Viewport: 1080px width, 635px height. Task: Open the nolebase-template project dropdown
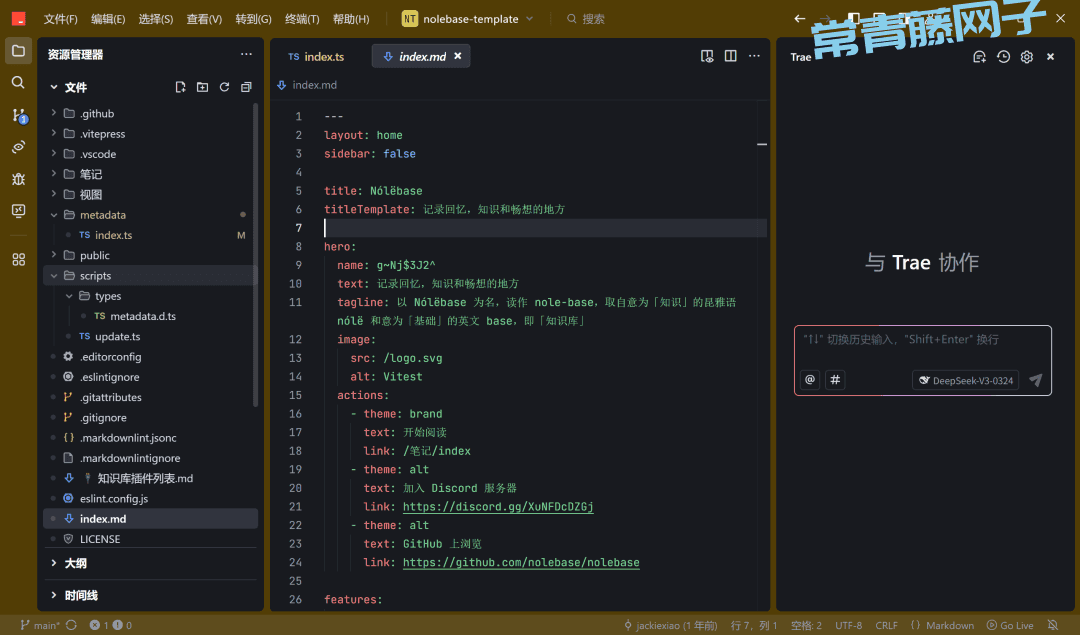pyautogui.click(x=468, y=19)
